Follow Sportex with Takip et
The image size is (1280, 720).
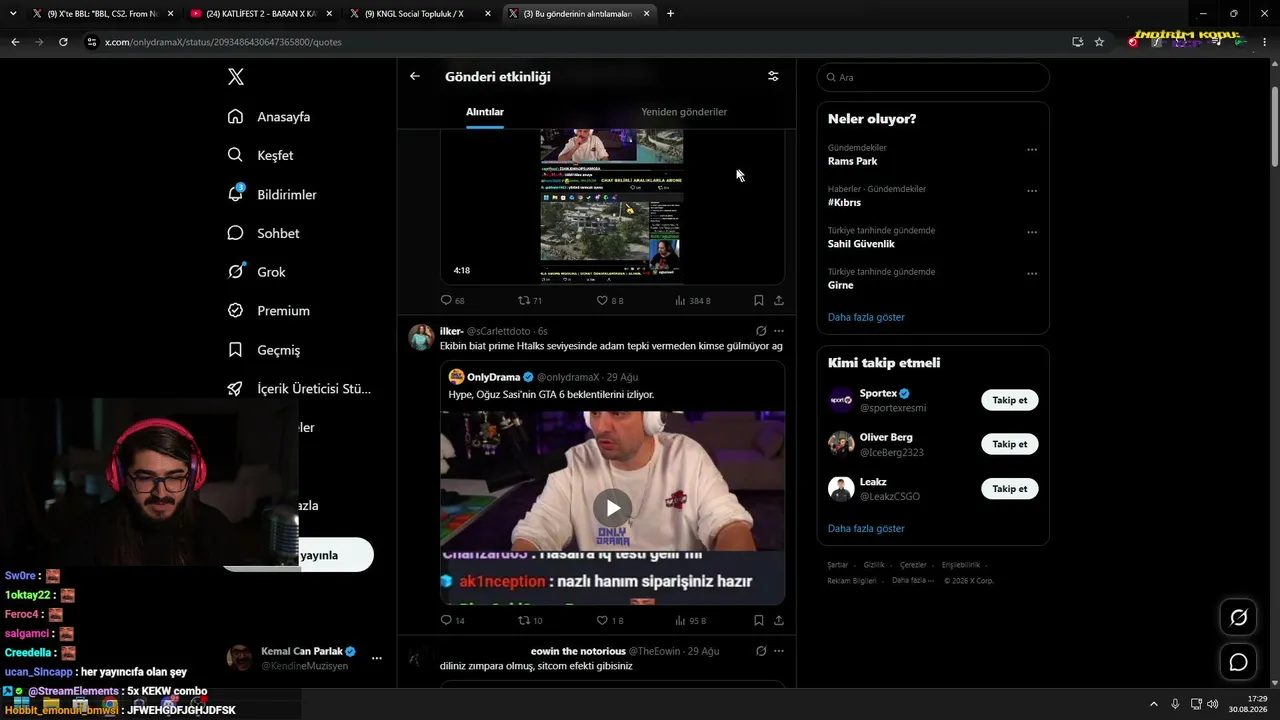pos(1010,400)
